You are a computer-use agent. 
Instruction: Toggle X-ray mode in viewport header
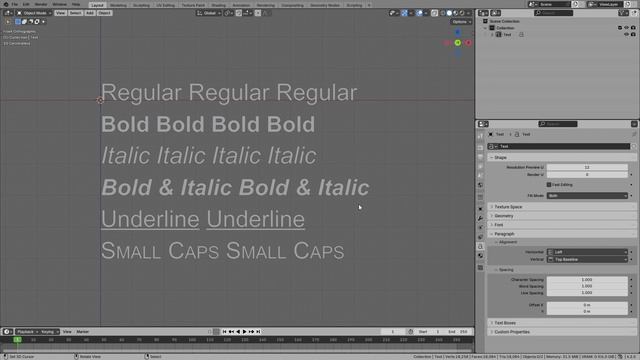pyautogui.click(x=434, y=13)
